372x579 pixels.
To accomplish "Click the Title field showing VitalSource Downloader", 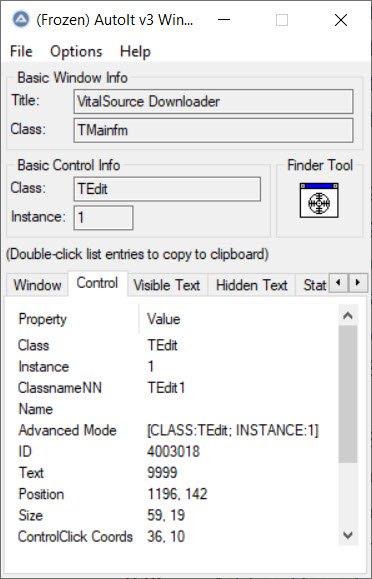I will tap(214, 101).
